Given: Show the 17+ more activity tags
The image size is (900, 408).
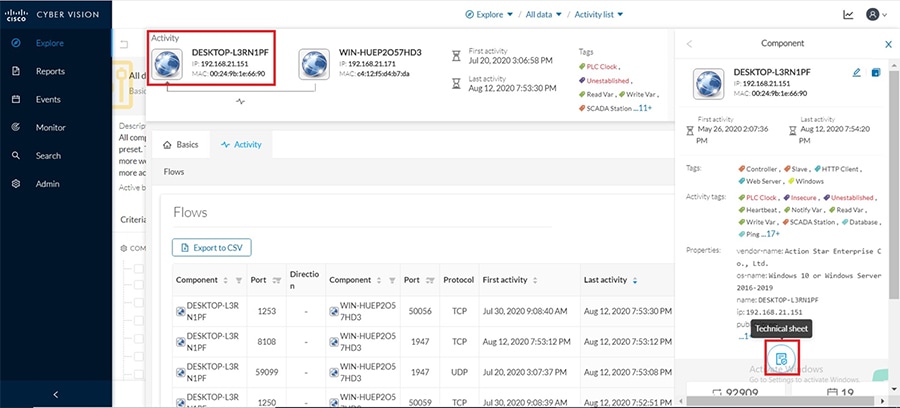Looking at the screenshot, I should pos(775,234).
